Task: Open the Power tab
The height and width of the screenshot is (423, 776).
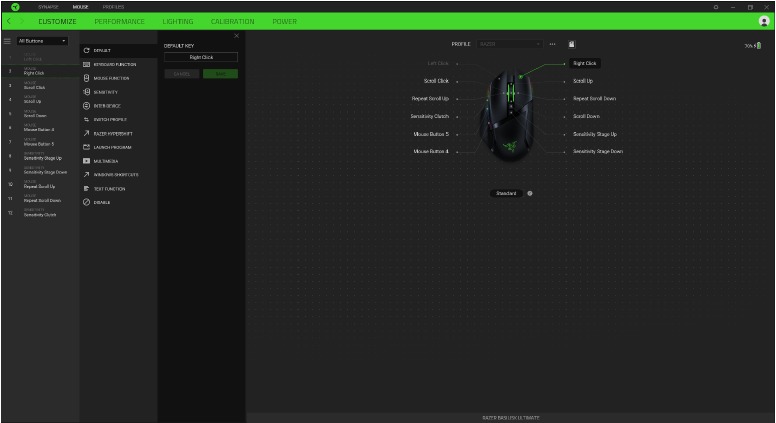Action: [x=285, y=21]
